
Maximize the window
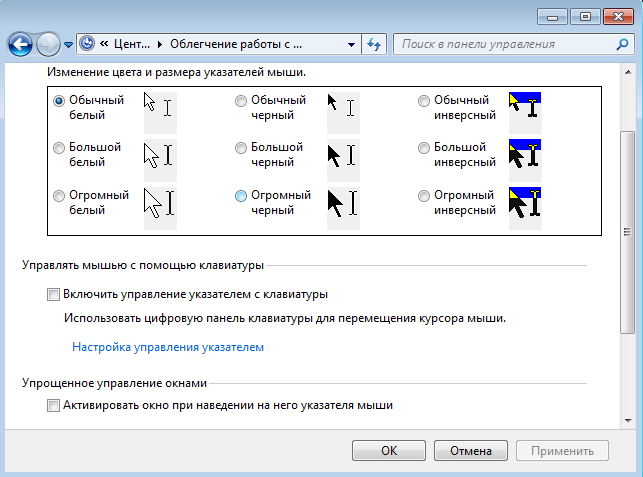tap(585, 17)
